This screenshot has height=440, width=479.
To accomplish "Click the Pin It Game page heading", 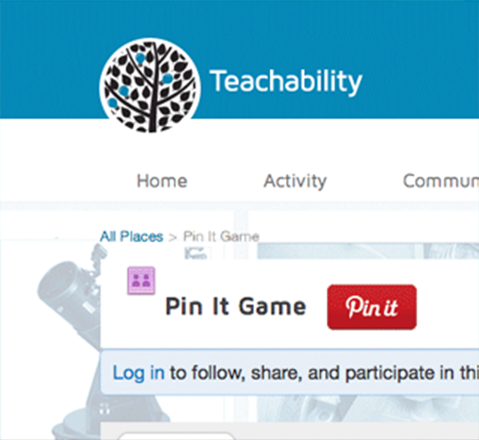I will point(236,307).
